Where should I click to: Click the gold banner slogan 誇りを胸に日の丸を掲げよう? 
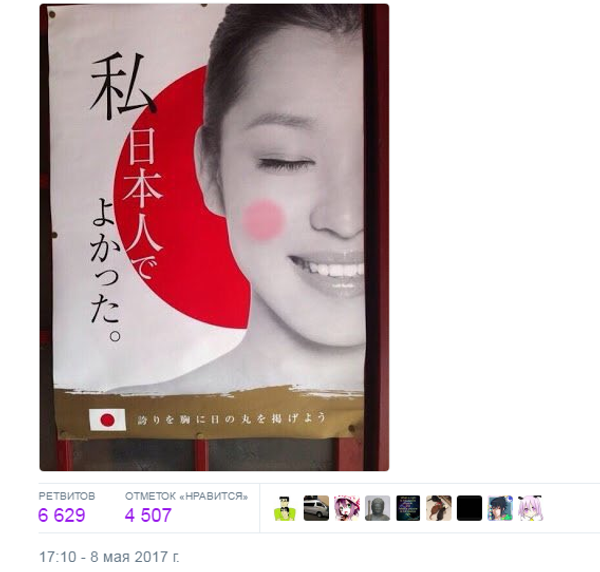tap(232, 418)
